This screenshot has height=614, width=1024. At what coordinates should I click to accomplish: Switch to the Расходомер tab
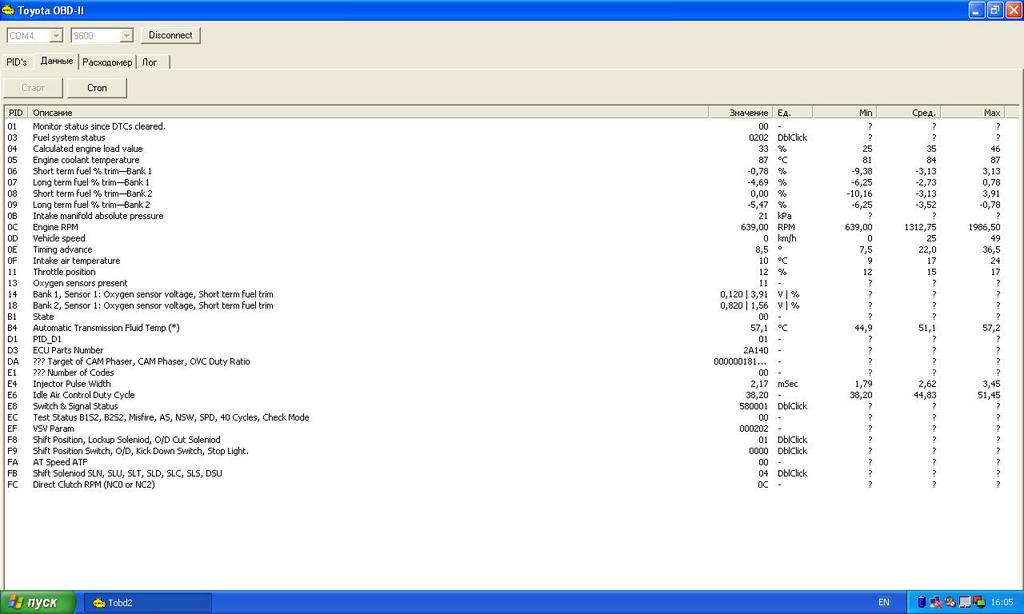[107, 62]
